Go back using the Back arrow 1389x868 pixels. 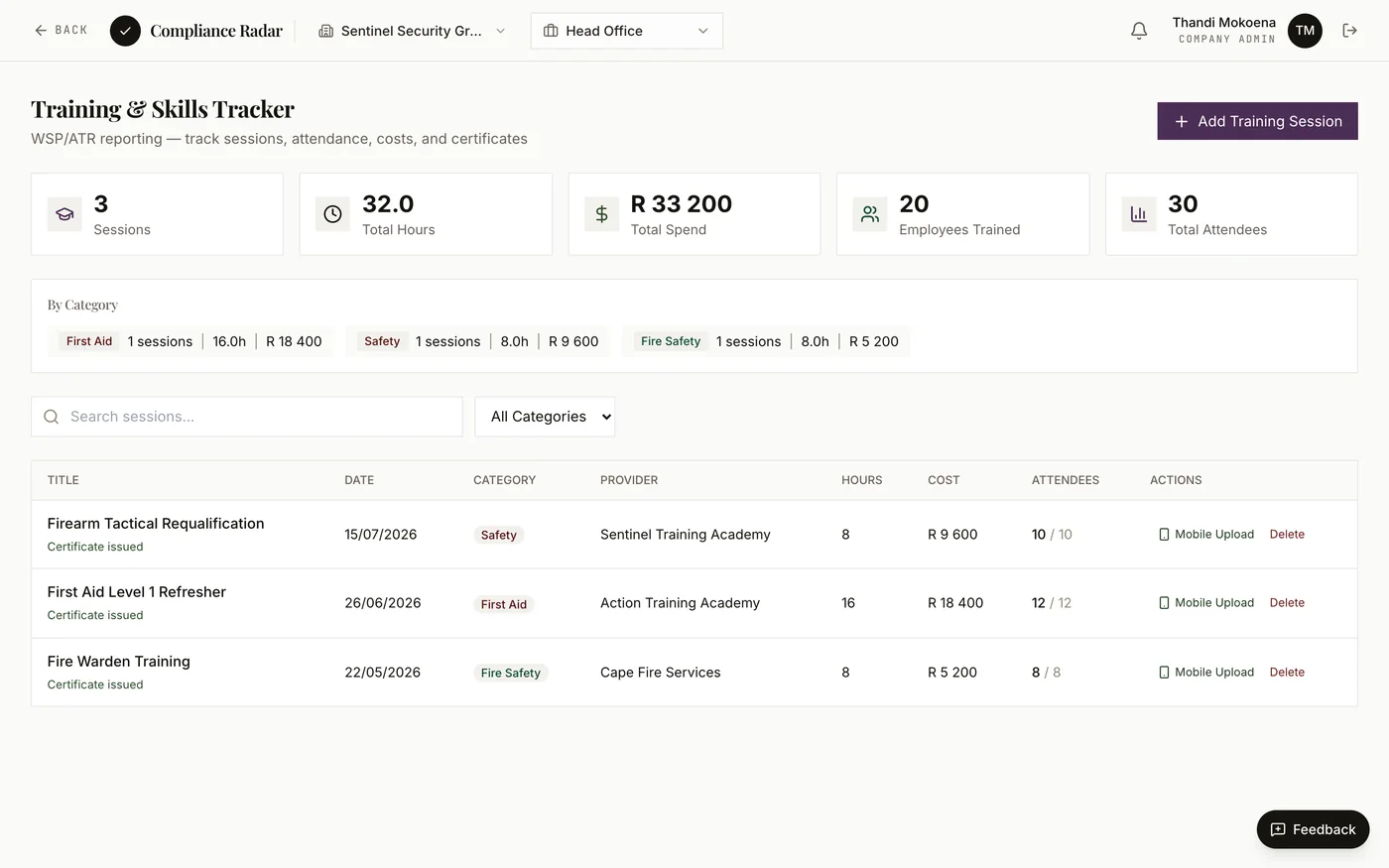[x=61, y=31]
